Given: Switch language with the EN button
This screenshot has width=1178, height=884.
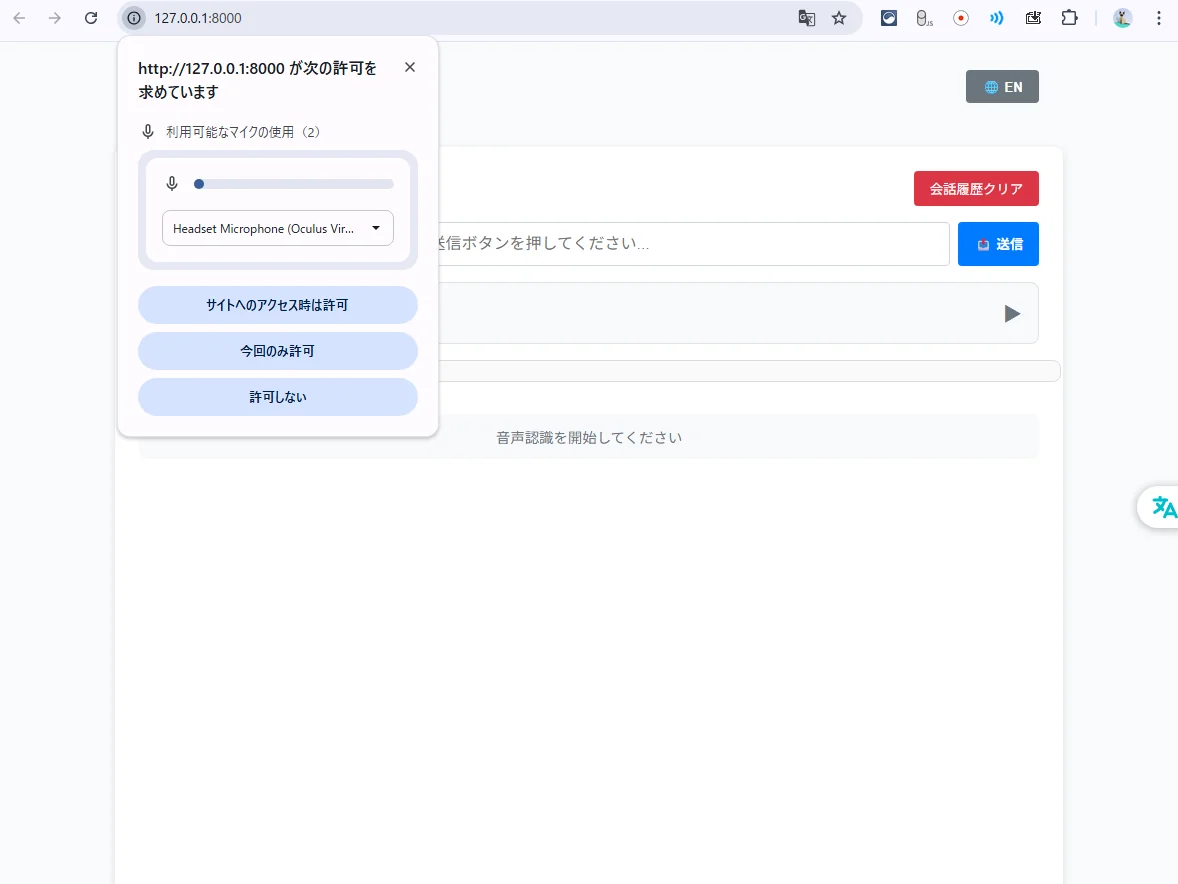Looking at the screenshot, I should (x=1002, y=87).
